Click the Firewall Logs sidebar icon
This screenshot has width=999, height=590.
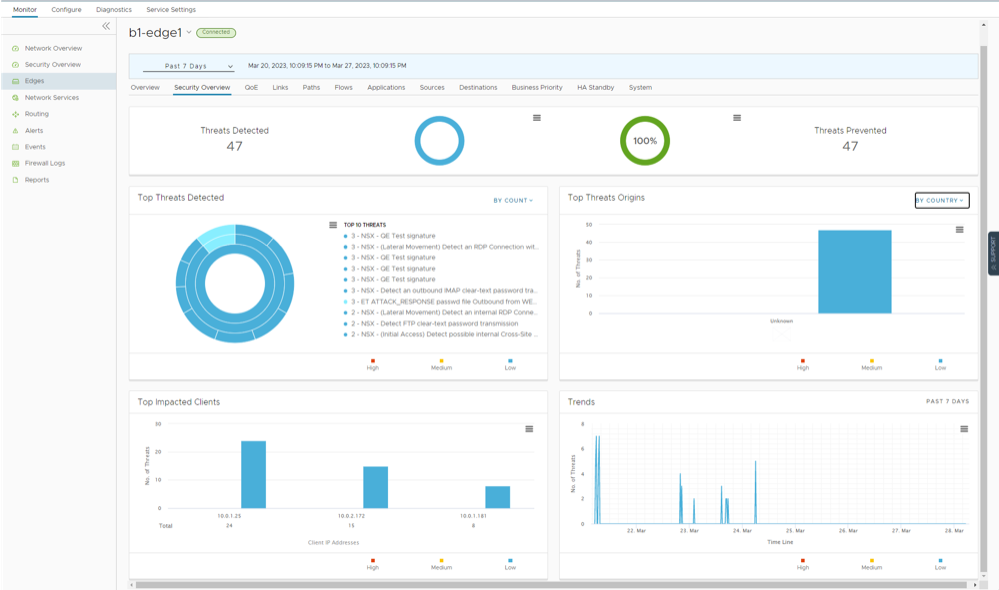[x=15, y=163]
